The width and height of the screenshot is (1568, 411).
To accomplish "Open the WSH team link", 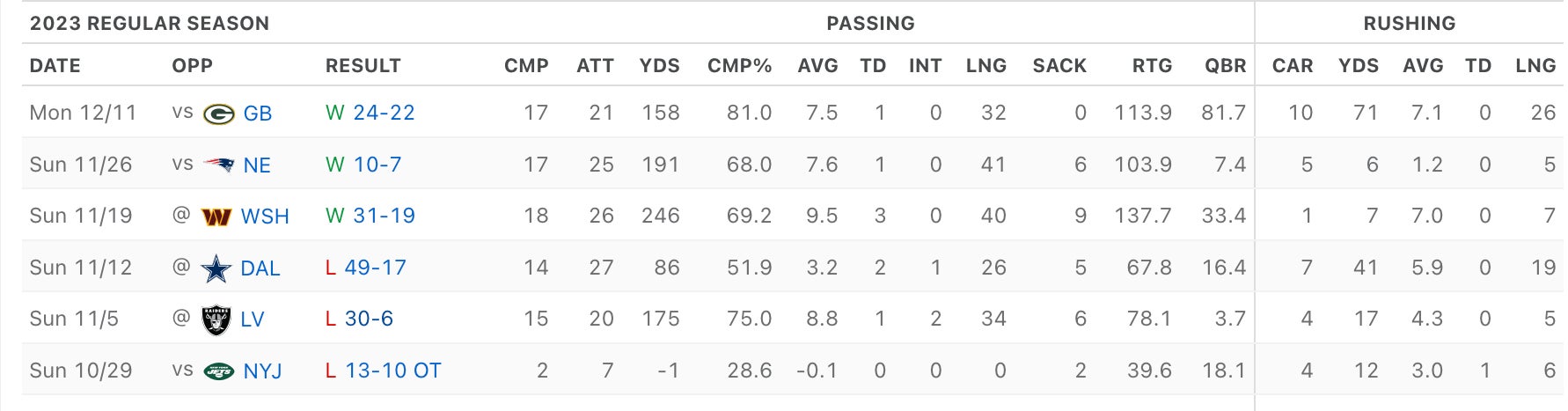I will pyautogui.click(x=265, y=217).
